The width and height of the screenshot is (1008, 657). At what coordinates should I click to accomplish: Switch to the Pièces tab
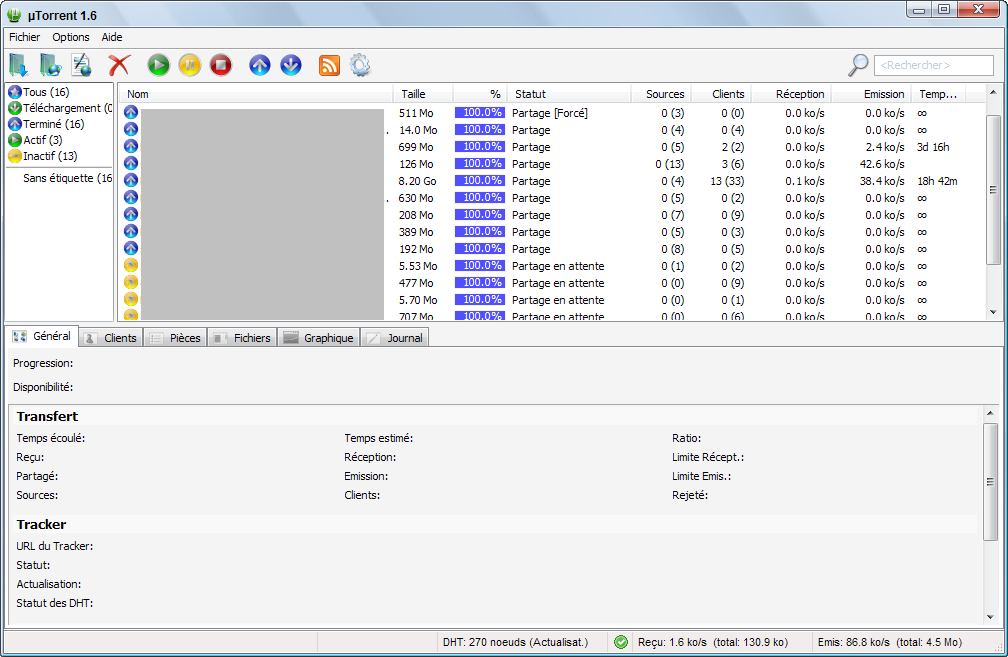coord(175,338)
